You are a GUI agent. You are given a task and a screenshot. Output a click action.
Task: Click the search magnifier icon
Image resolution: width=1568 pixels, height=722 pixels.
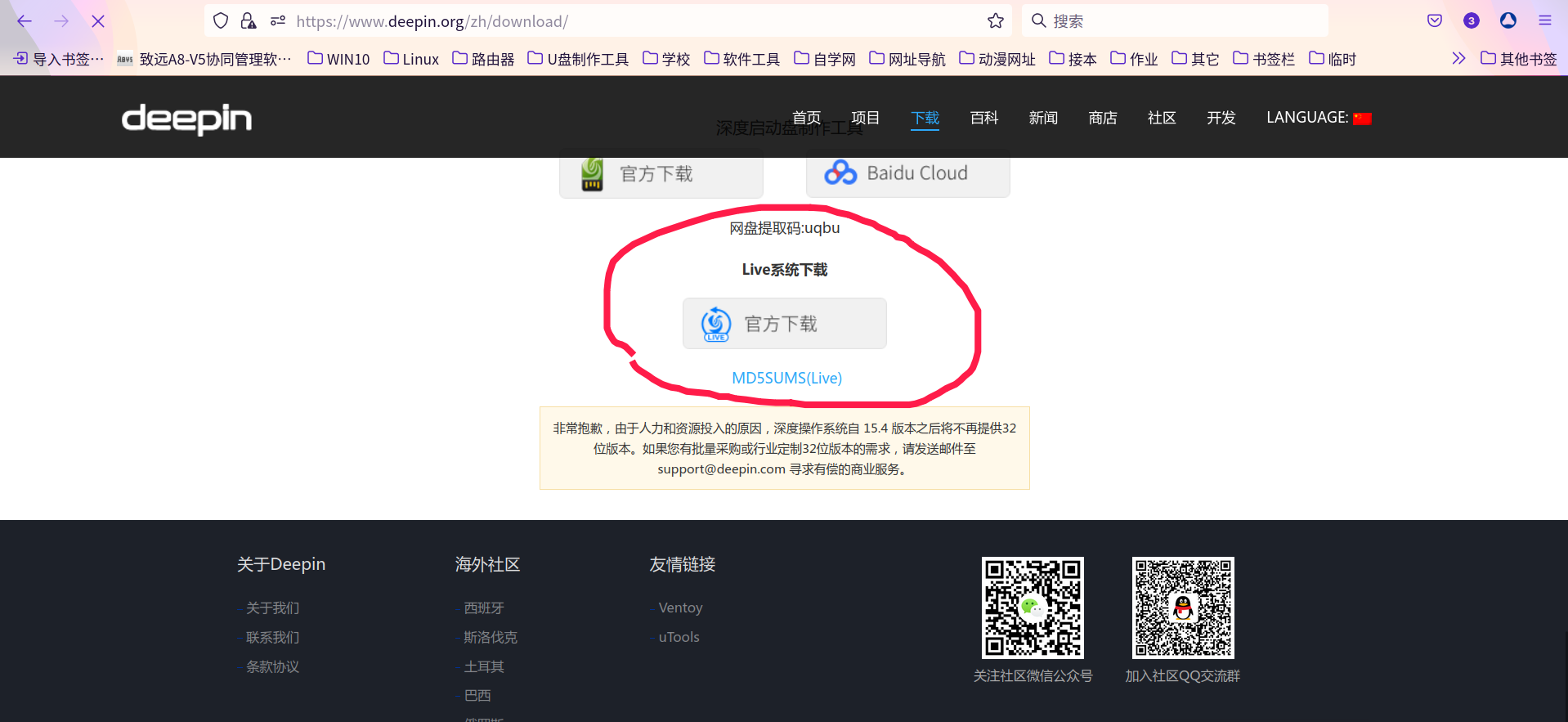pos(1038,20)
